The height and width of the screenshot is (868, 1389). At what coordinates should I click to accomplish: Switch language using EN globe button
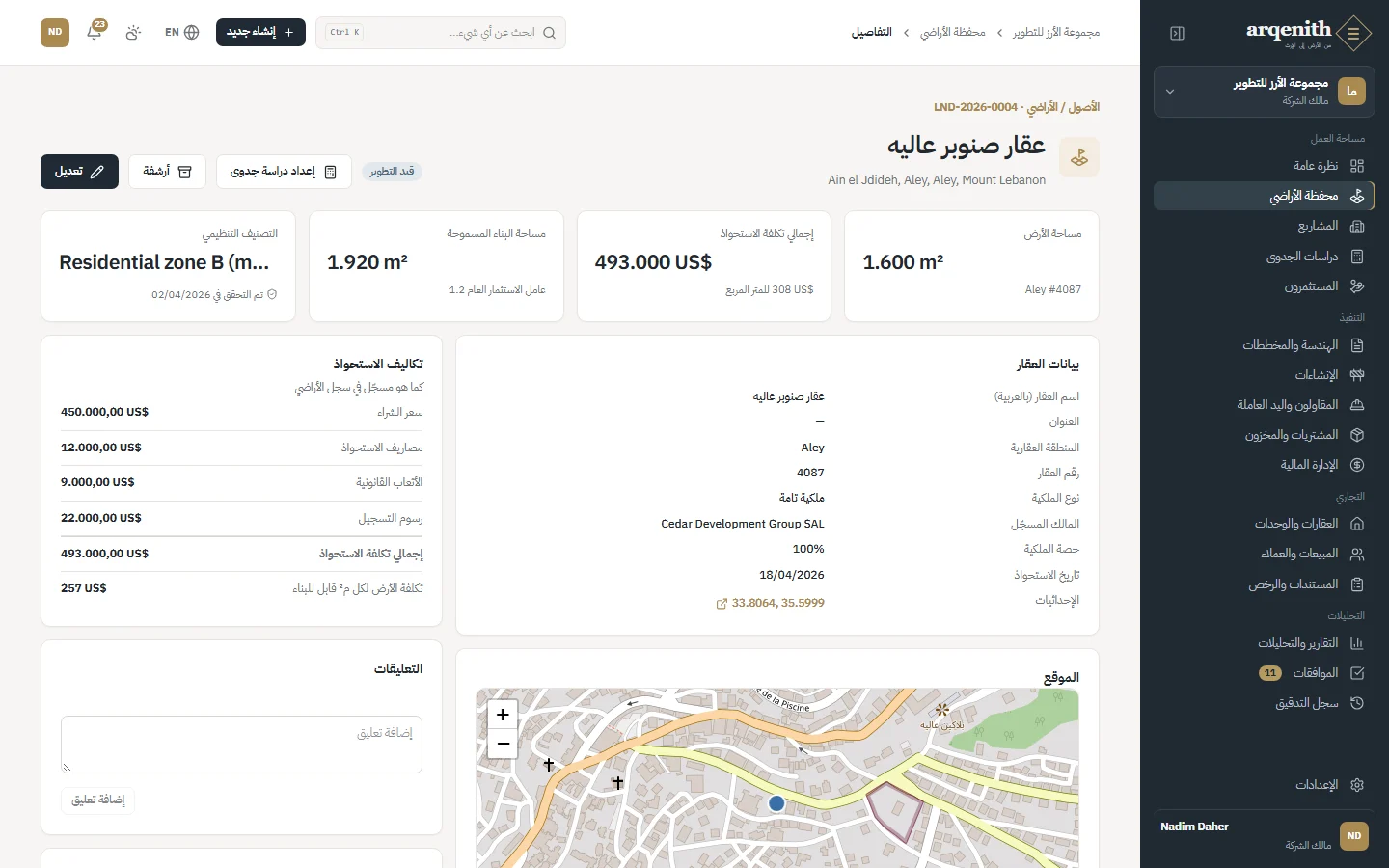(x=181, y=32)
